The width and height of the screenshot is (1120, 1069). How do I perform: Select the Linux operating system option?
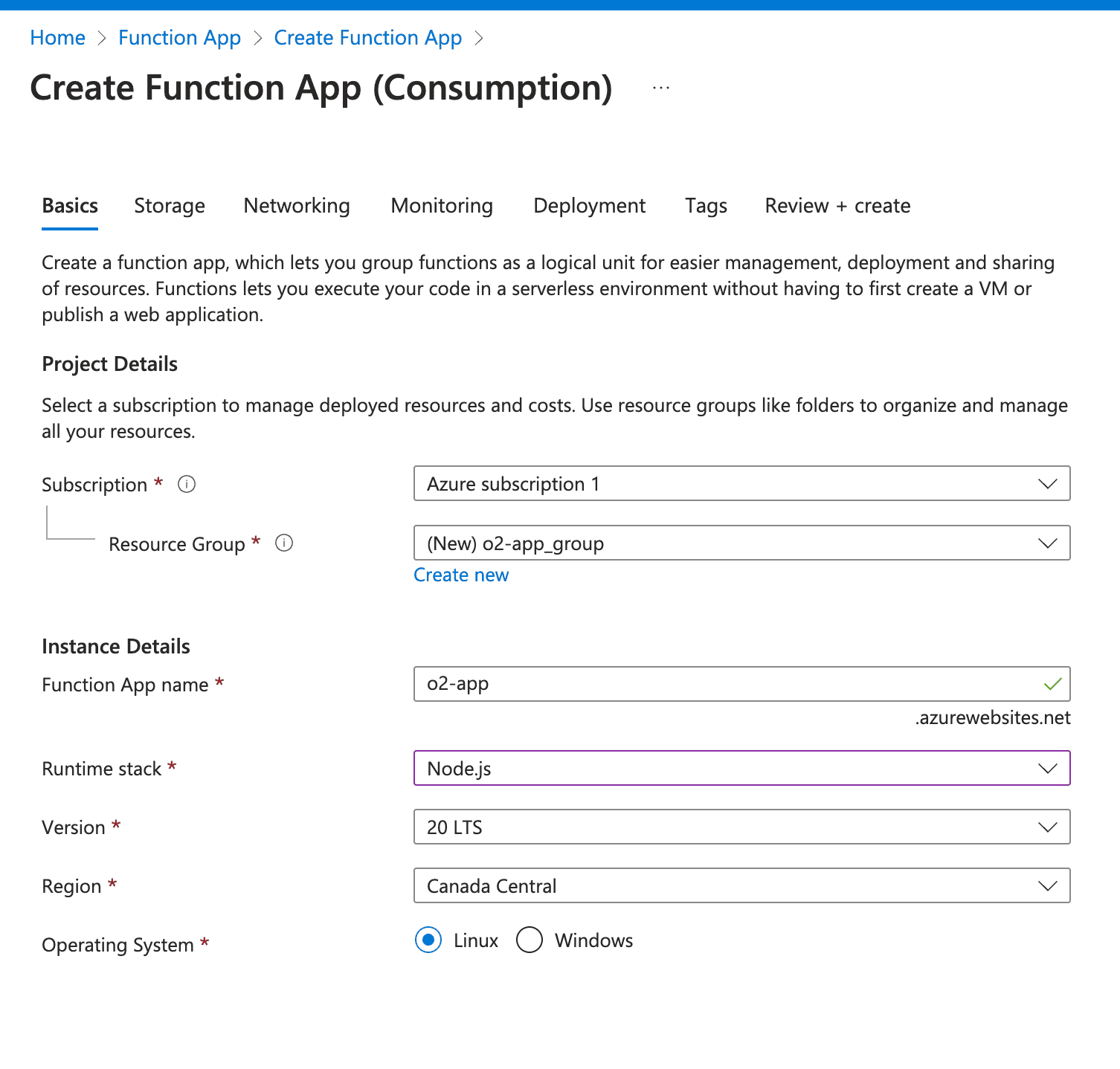pos(428,940)
